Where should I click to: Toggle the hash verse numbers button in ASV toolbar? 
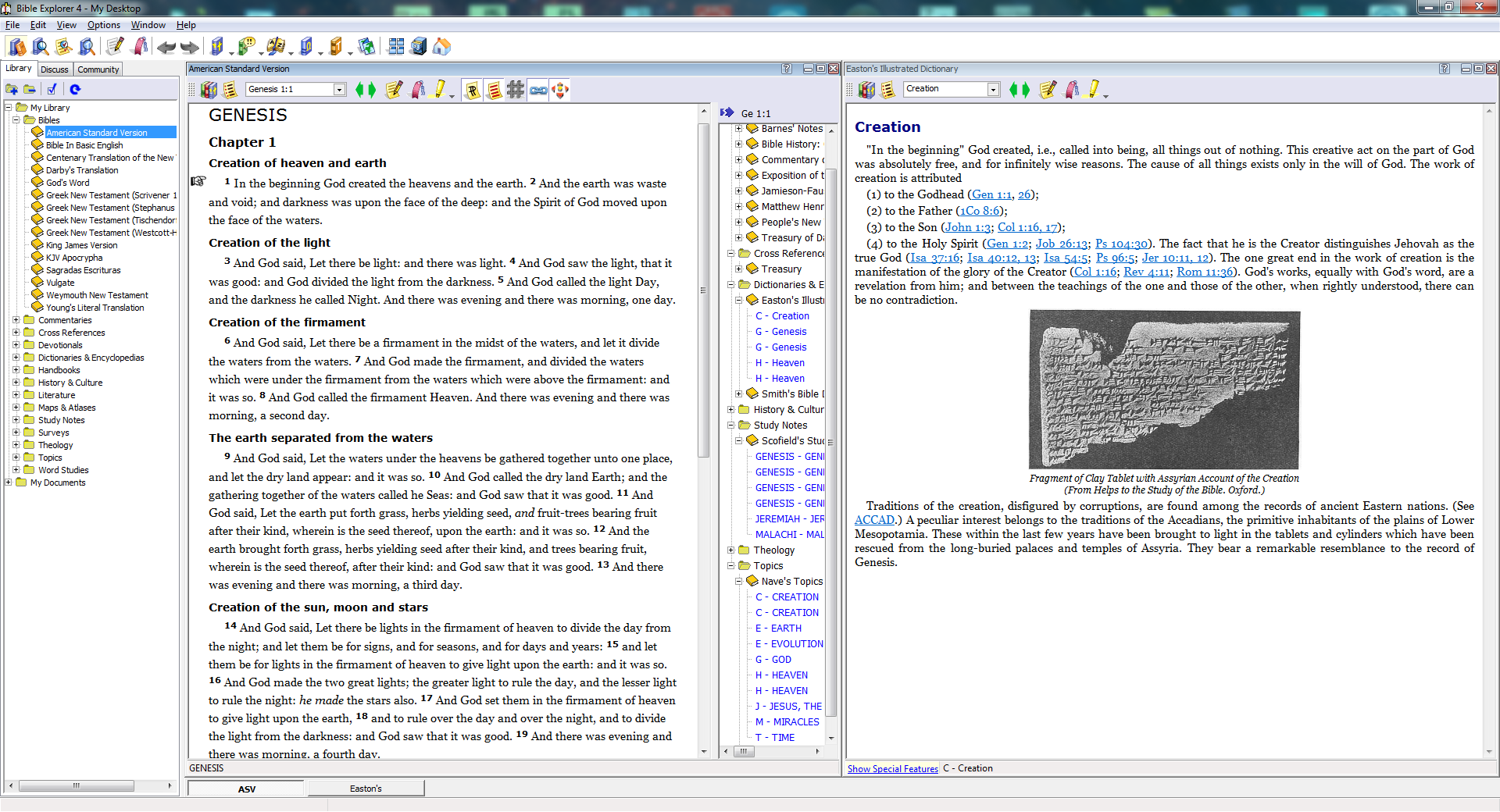tap(516, 90)
